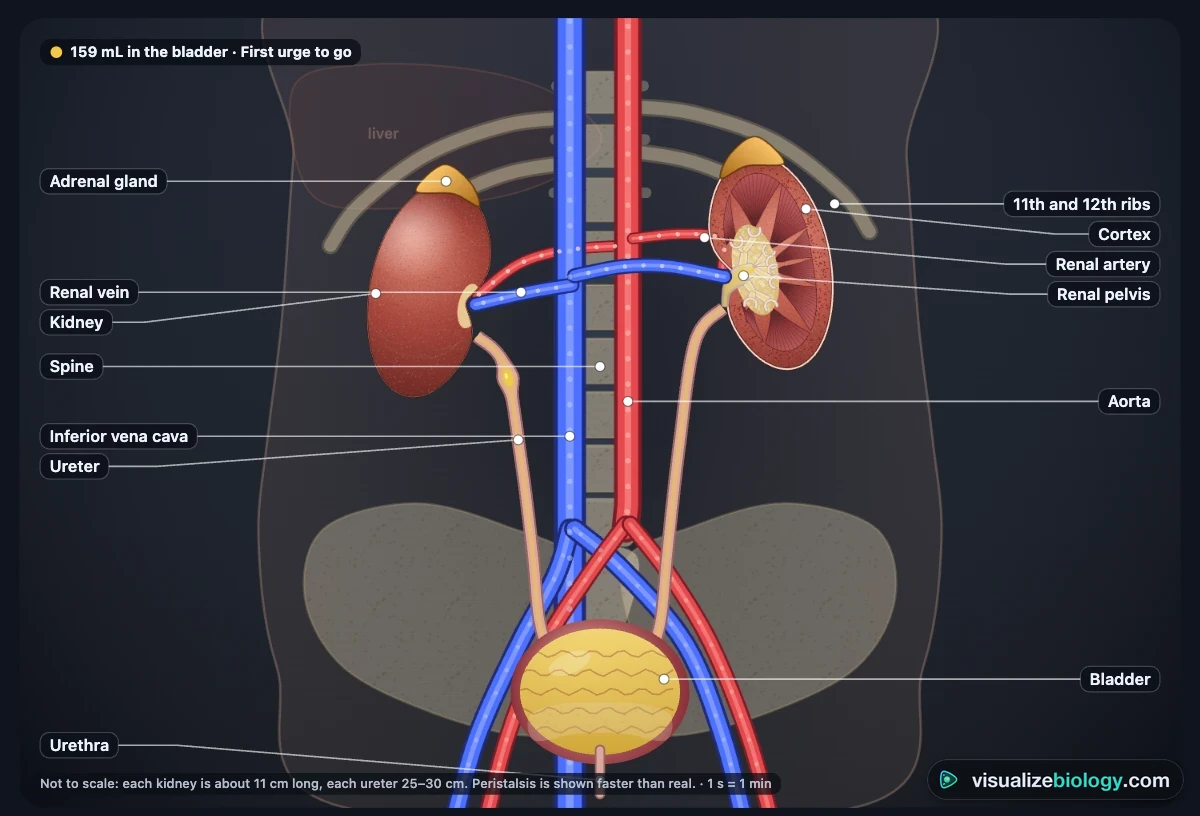Click the cortex marker dot
This screenshot has width=1200, height=816.
(x=806, y=209)
